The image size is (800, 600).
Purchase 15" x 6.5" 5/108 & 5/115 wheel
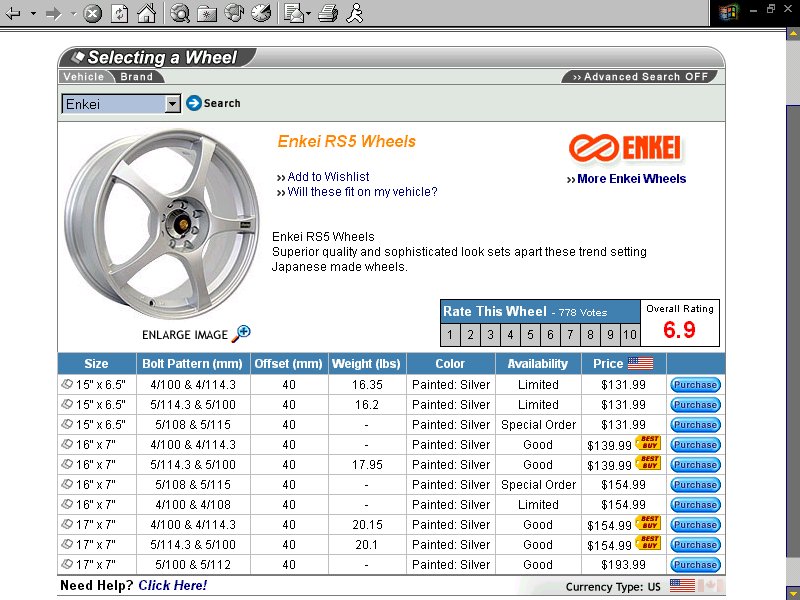pos(695,424)
